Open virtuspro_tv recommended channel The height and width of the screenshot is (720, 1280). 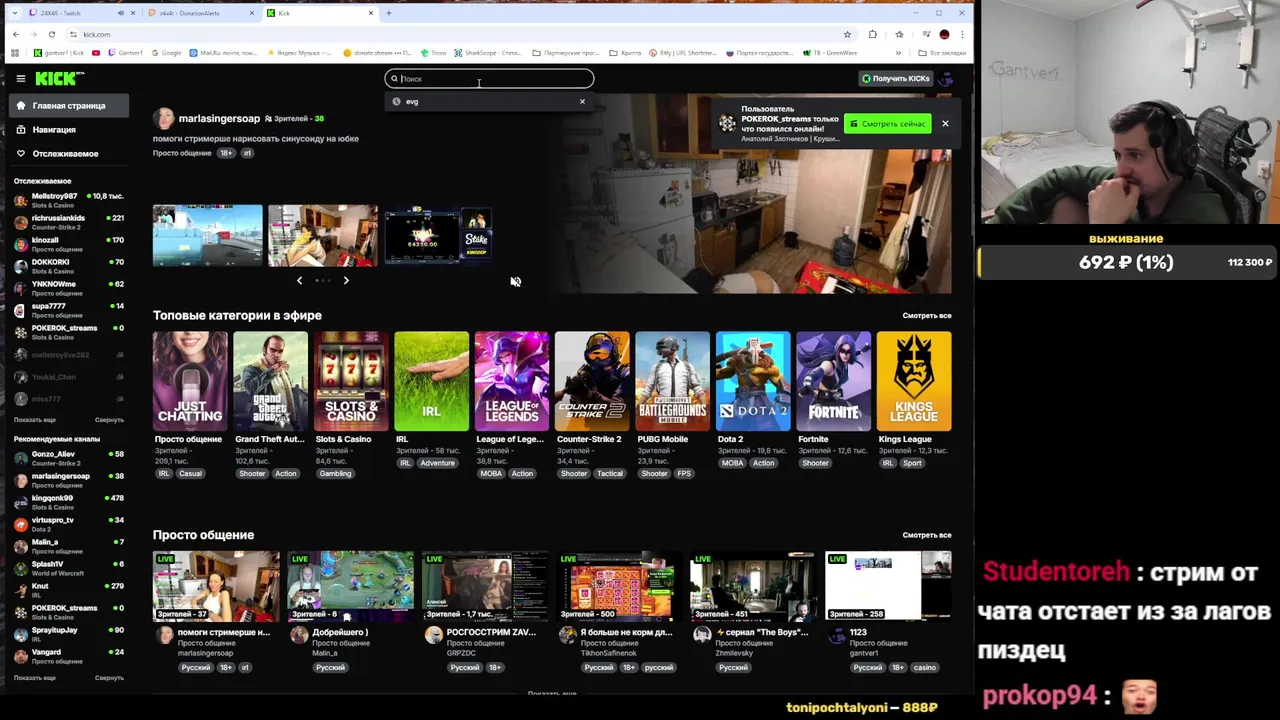(68, 524)
